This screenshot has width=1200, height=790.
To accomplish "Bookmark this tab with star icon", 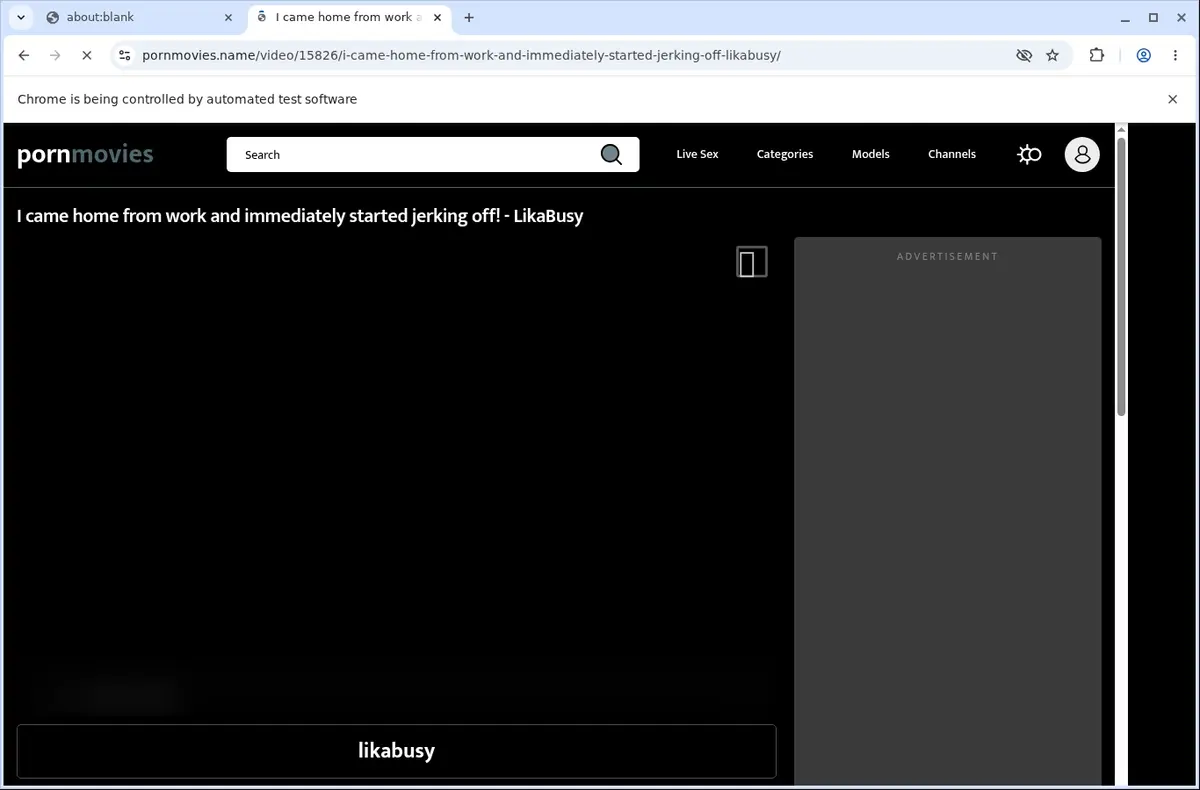I will tap(1052, 55).
